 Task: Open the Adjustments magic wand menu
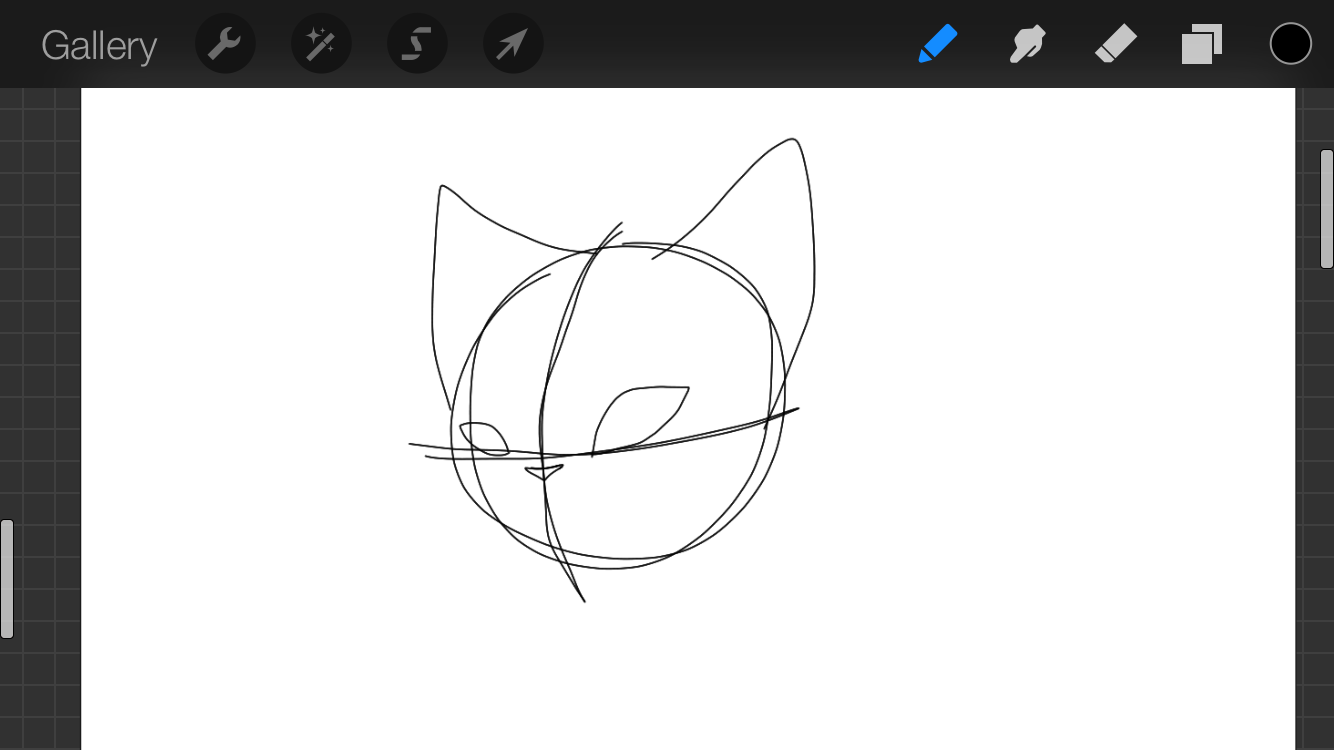[x=321, y=44]
